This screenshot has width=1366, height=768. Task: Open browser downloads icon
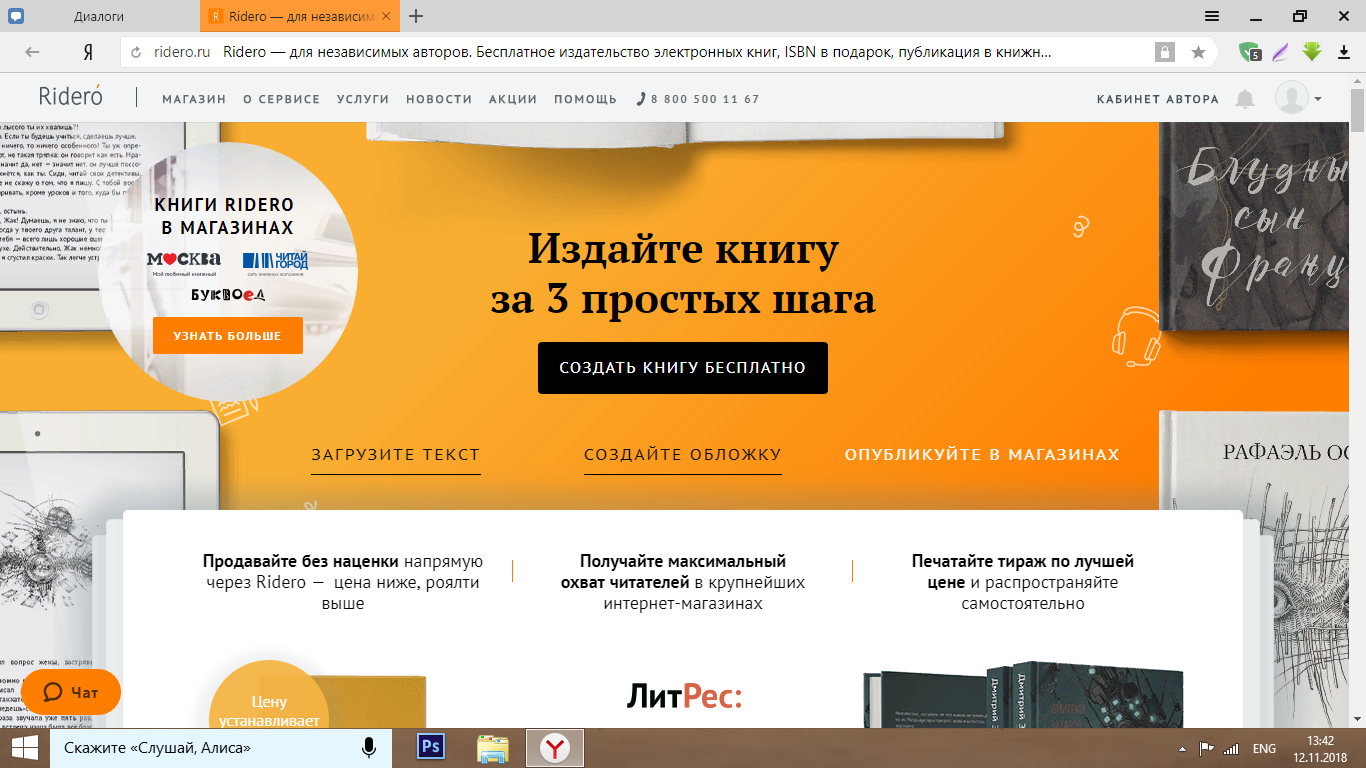coord(1344,52)
